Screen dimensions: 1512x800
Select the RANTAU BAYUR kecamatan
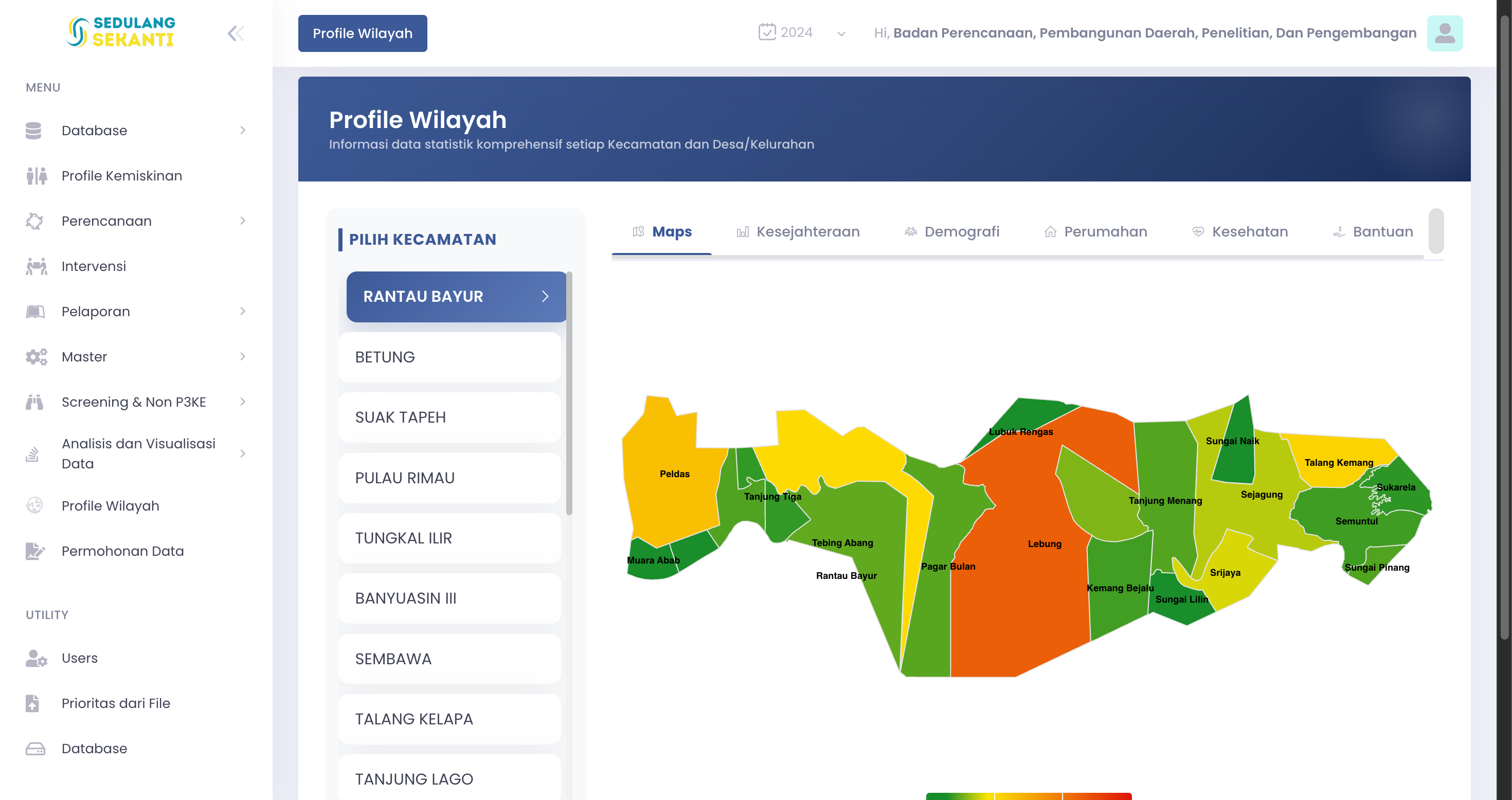(456, 297)
